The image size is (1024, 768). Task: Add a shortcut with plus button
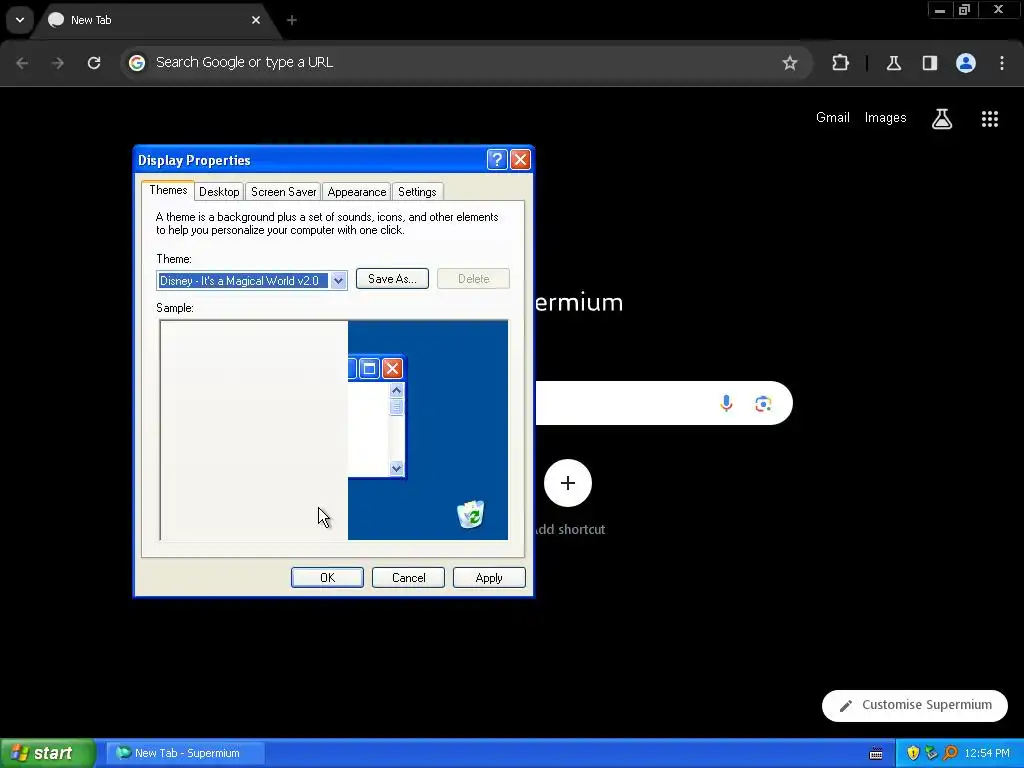[x=568, y=483]
